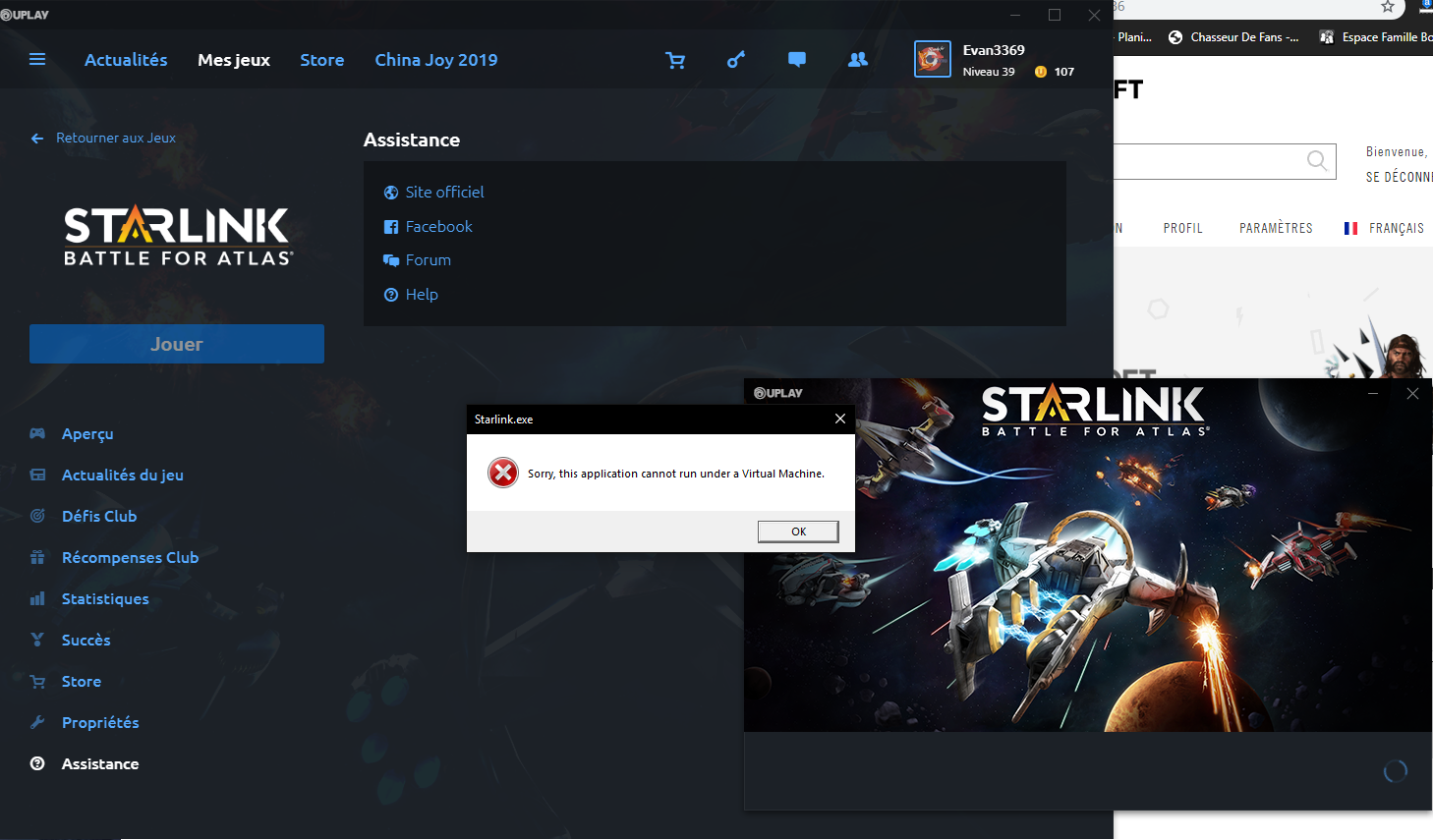Click the wrench icon beside Propriétés
The image size is (1433, 840).
37,722
